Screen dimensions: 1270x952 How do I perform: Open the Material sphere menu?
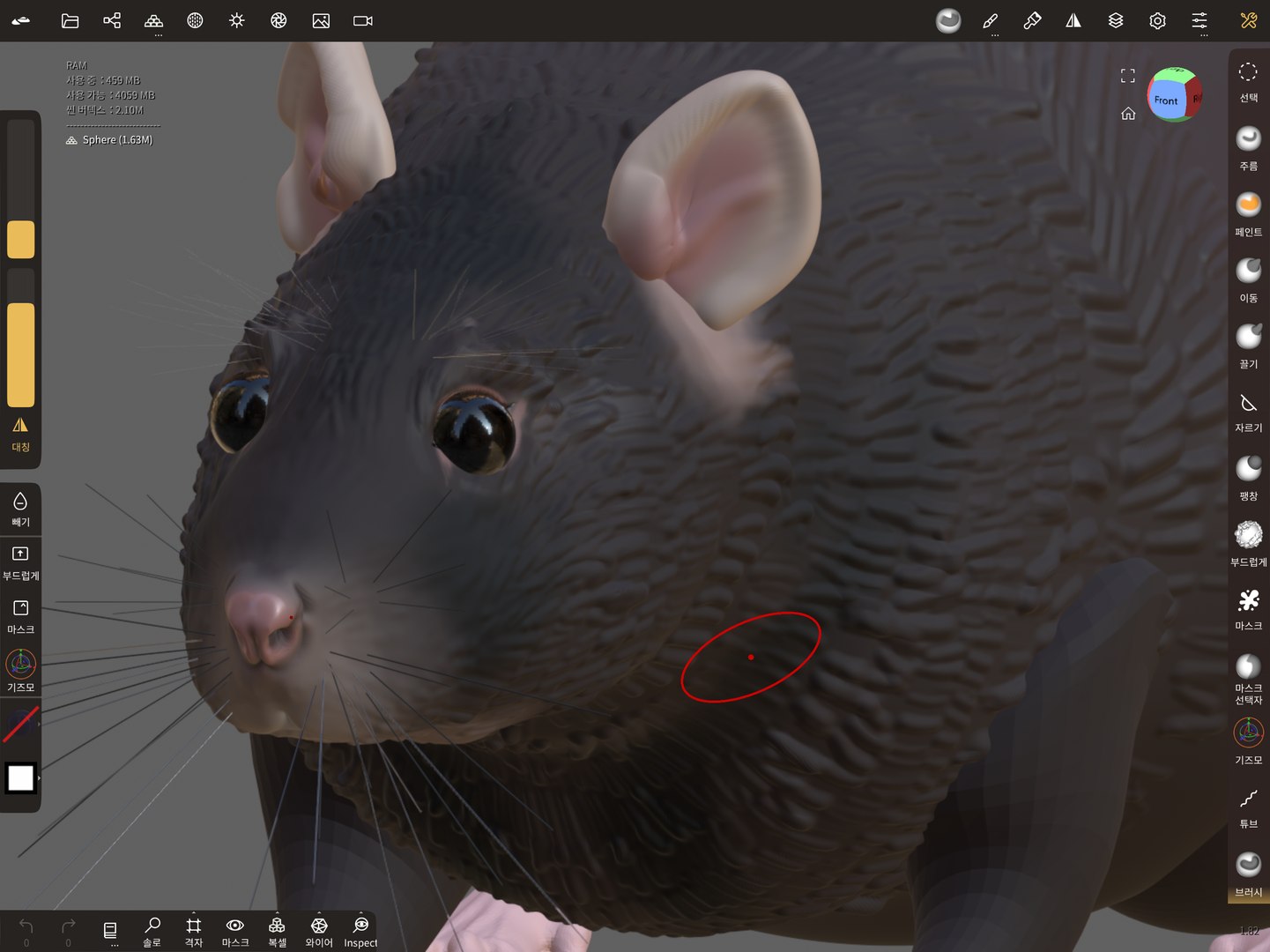(195, 20)
